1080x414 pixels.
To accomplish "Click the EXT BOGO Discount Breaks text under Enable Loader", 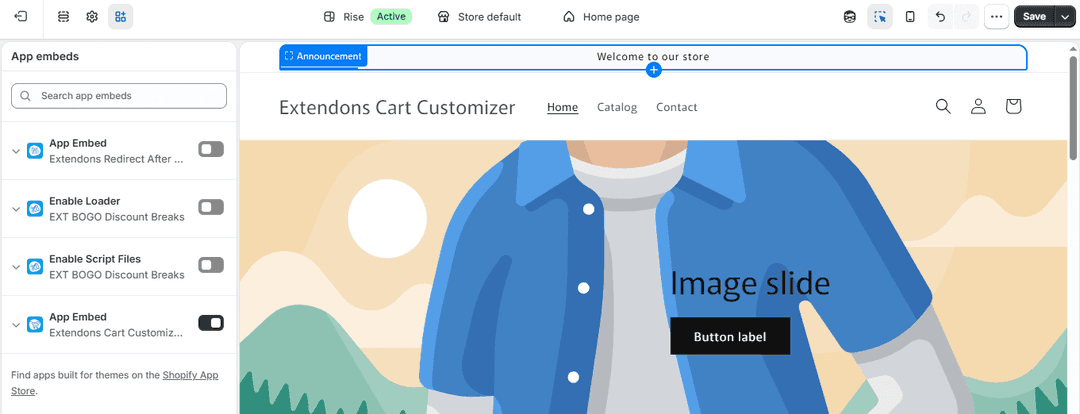I will tap(116, 217).
